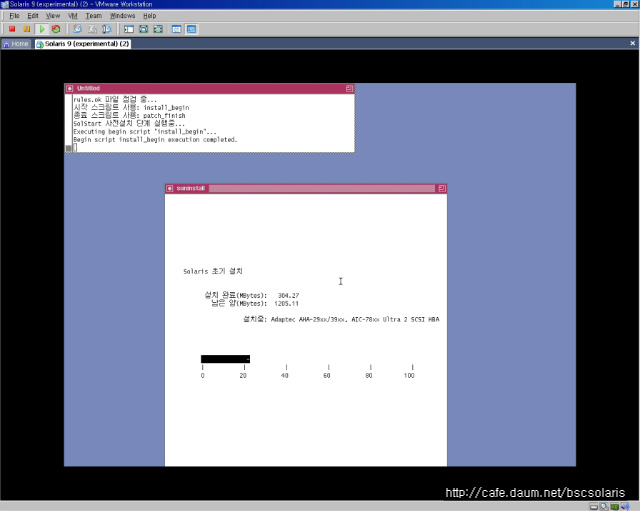Select the Solaris 9 (experimental) (2) tab

click(83, 44)
